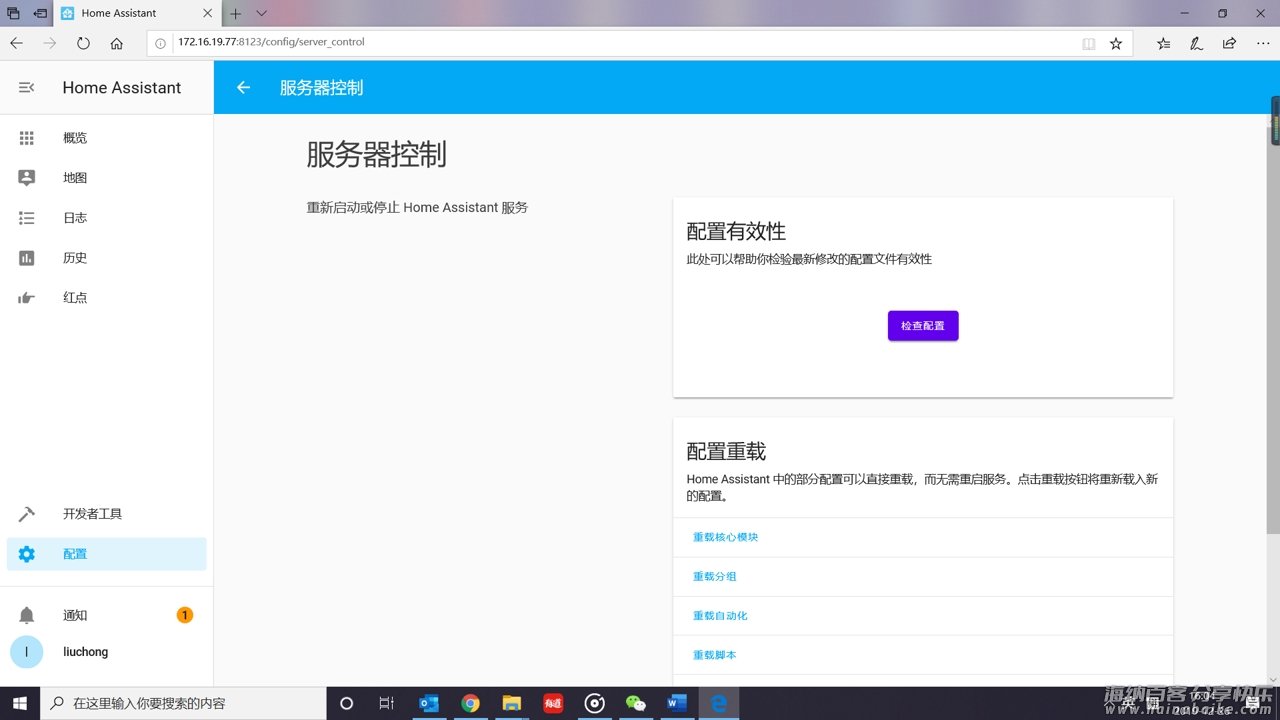
Task: Open the 概览 overview grid icon
Action: tap(27, 138)
